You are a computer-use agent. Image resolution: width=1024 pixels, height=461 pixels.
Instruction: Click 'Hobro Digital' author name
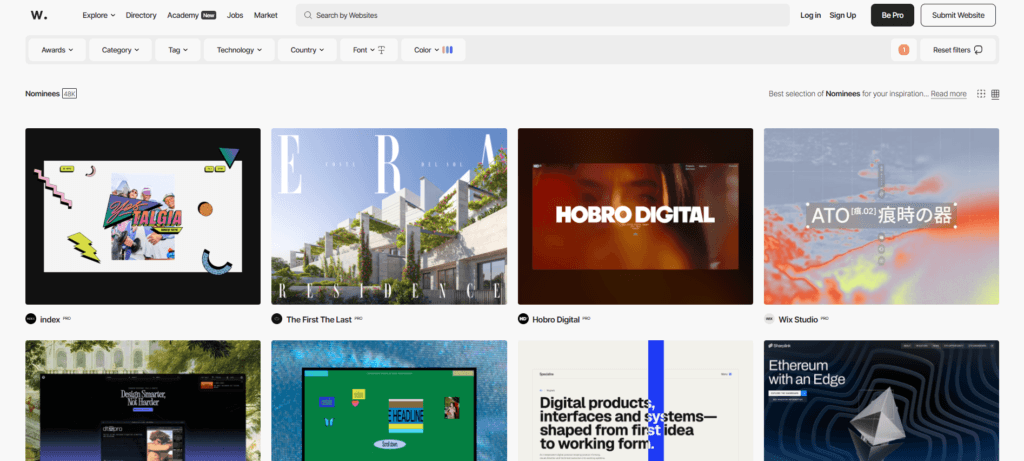click(556, 319)
